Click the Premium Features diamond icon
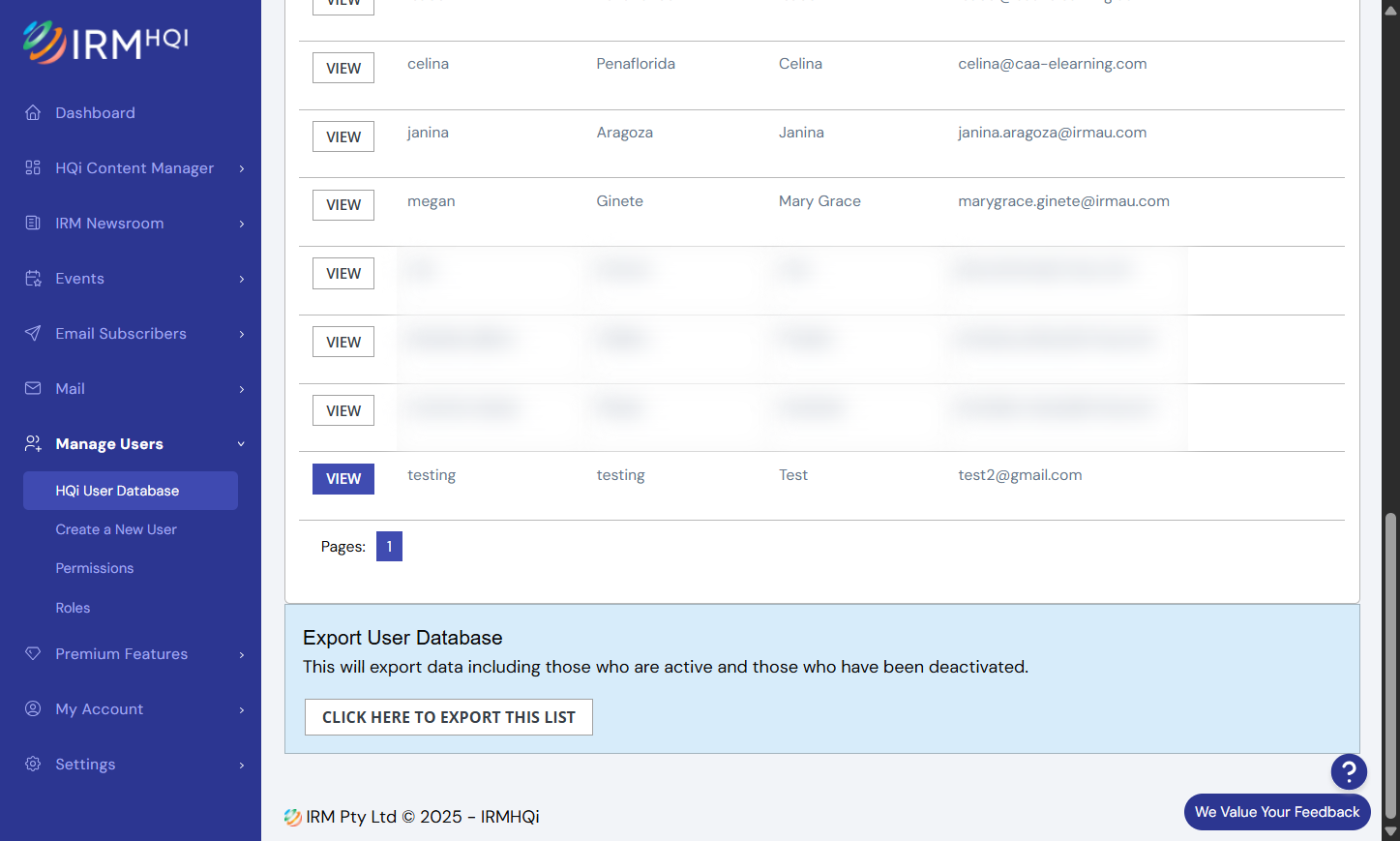This screenshot has width=1400, height=841. pos(33,653)
